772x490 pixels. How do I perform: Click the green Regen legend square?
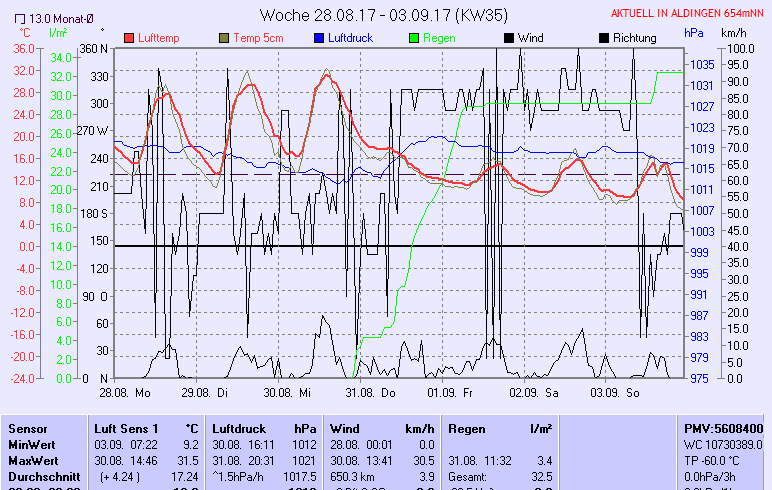415,38
